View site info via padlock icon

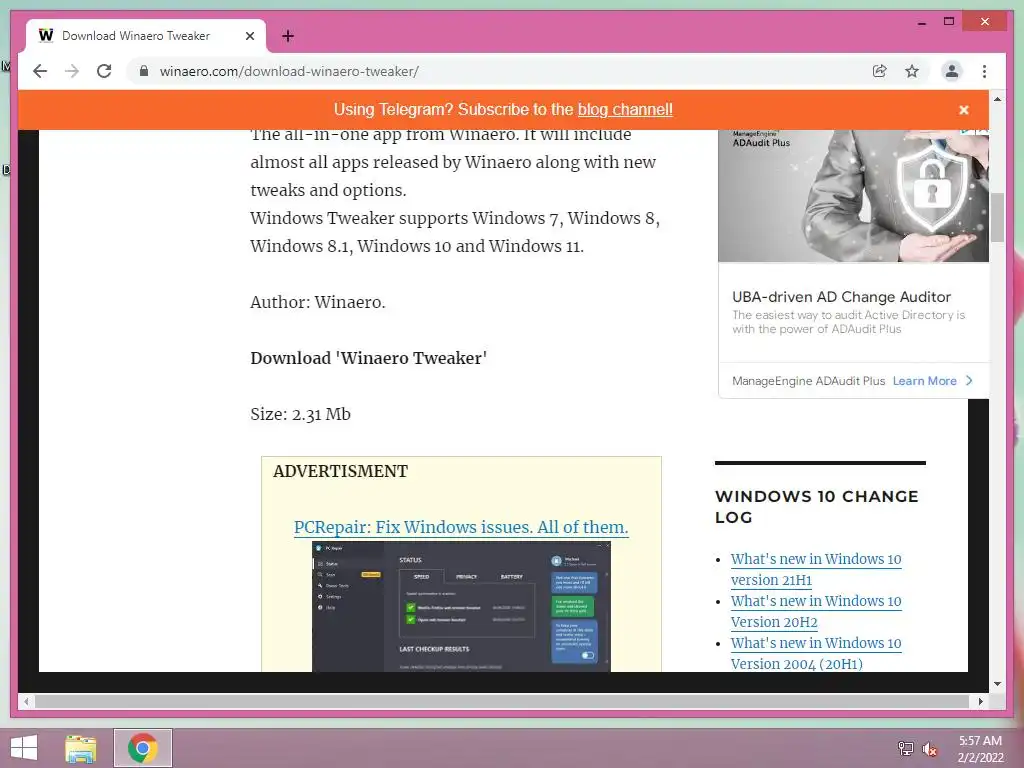[144, 71]
